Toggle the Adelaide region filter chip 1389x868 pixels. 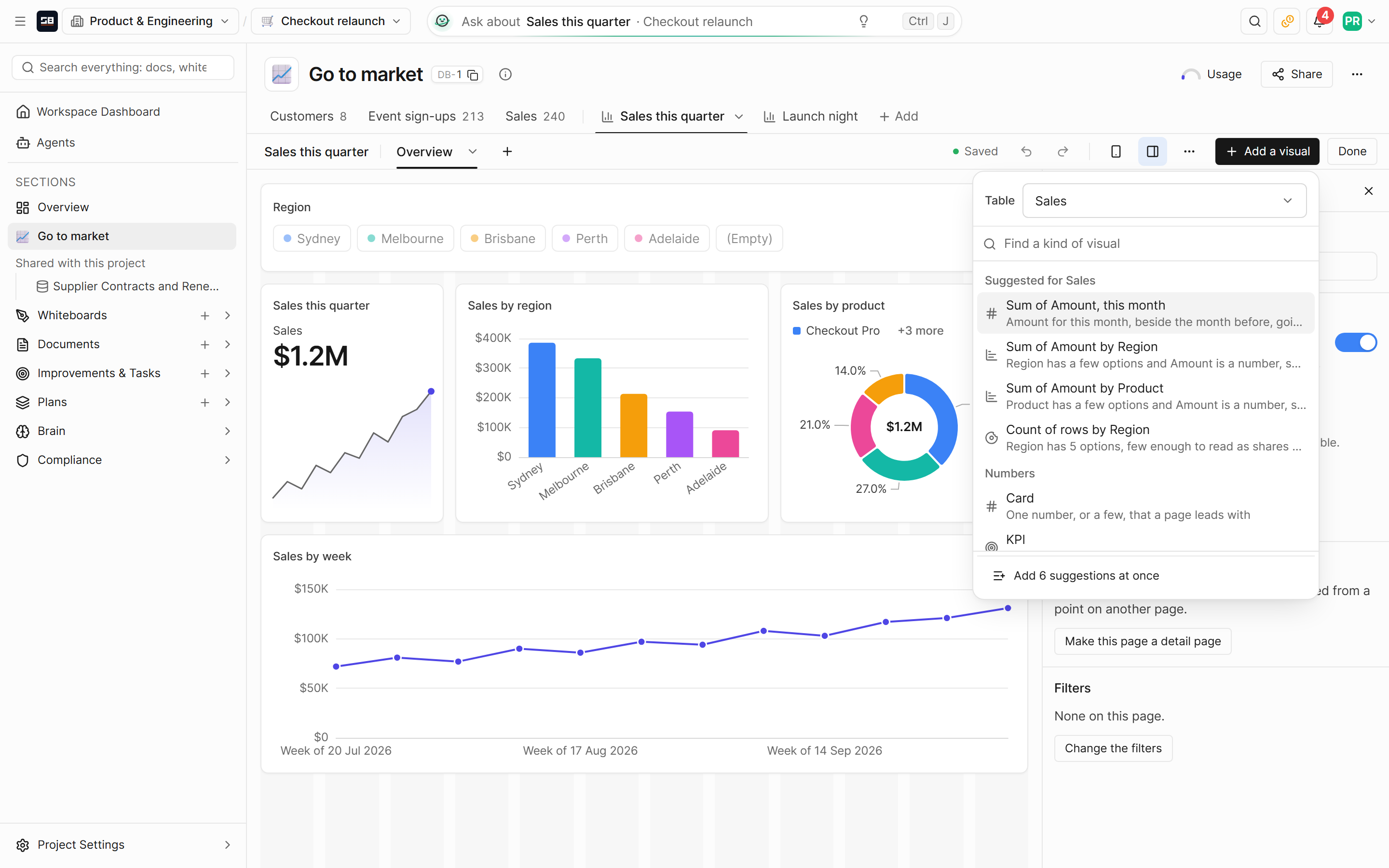click(667, 238)
